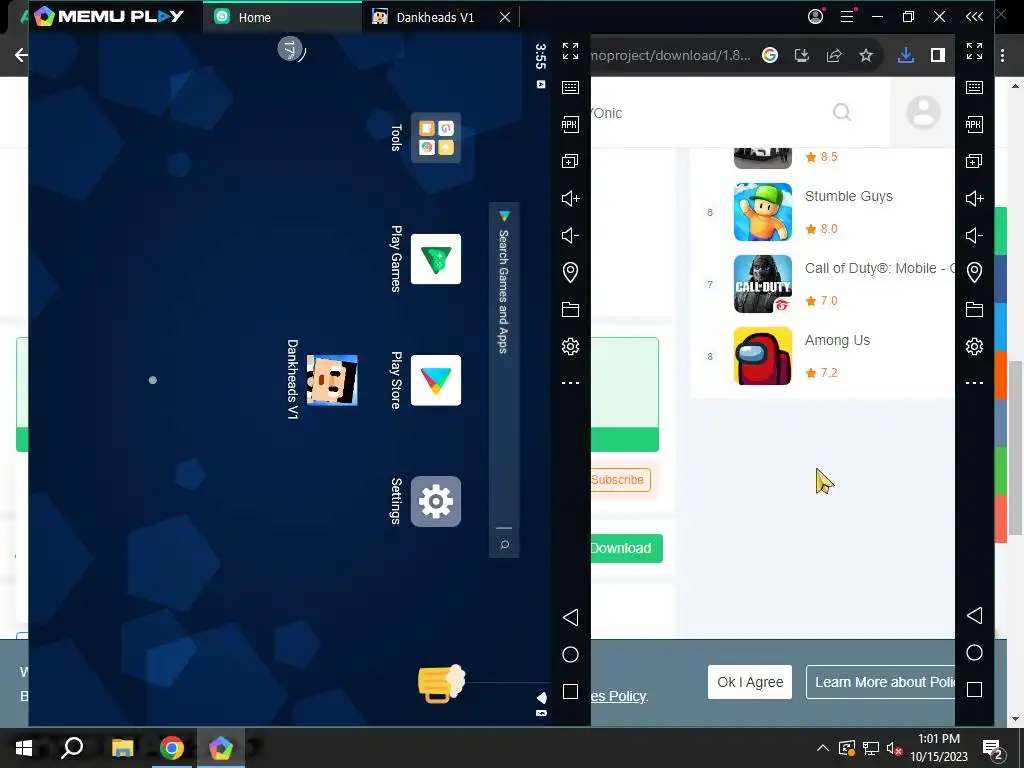Open the Android Settings app

[436, 502]
